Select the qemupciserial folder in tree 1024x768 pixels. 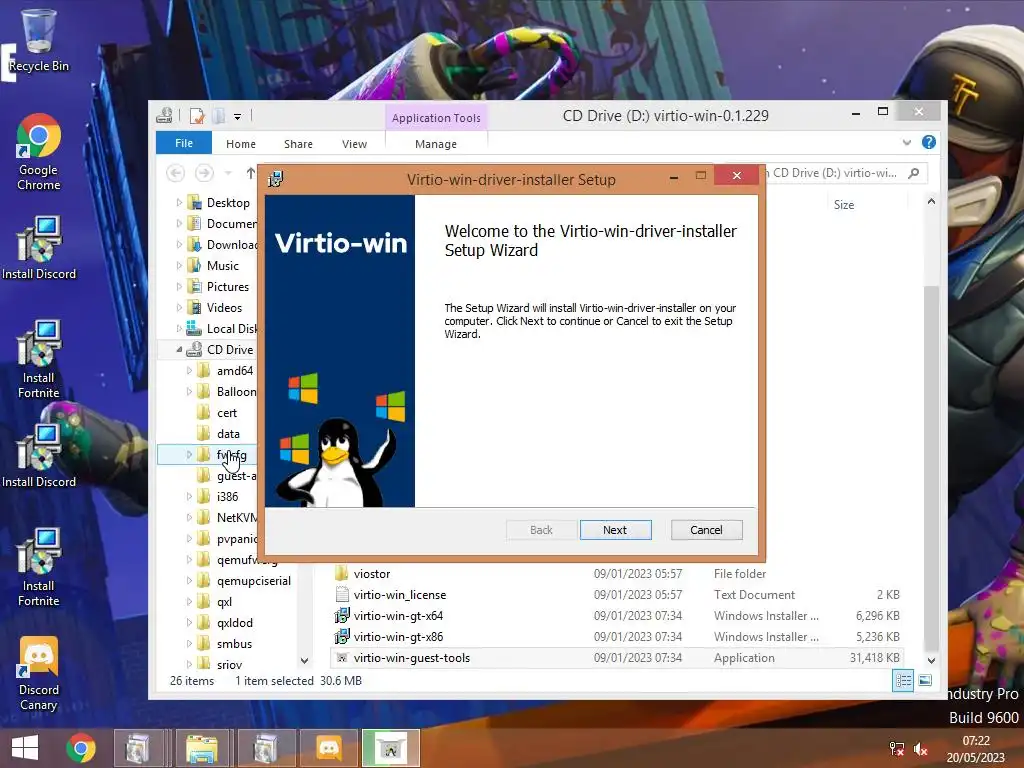[x=253, y=581]
